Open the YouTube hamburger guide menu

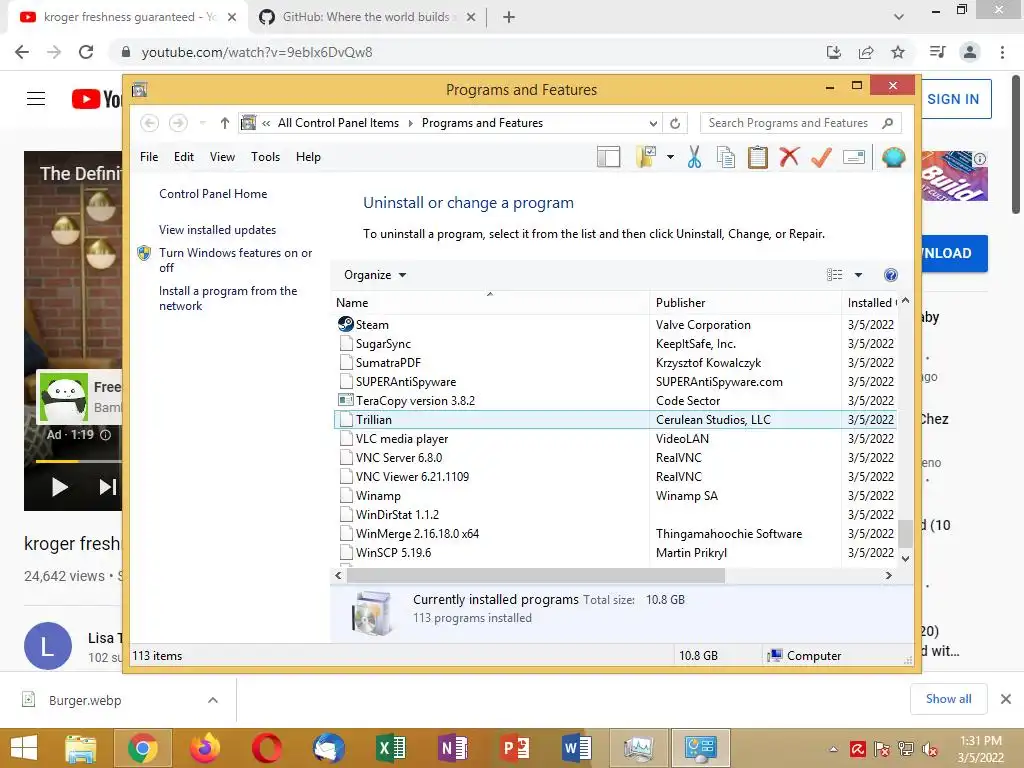[x=36, y=99]
